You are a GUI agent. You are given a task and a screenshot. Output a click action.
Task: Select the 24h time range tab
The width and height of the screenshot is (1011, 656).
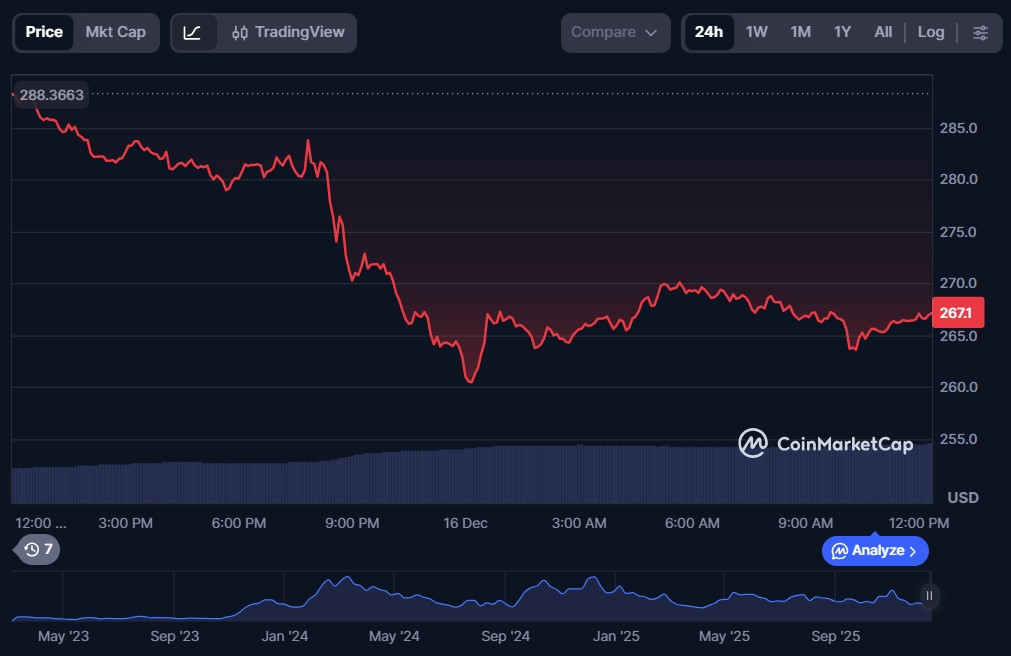pos(708,32)
